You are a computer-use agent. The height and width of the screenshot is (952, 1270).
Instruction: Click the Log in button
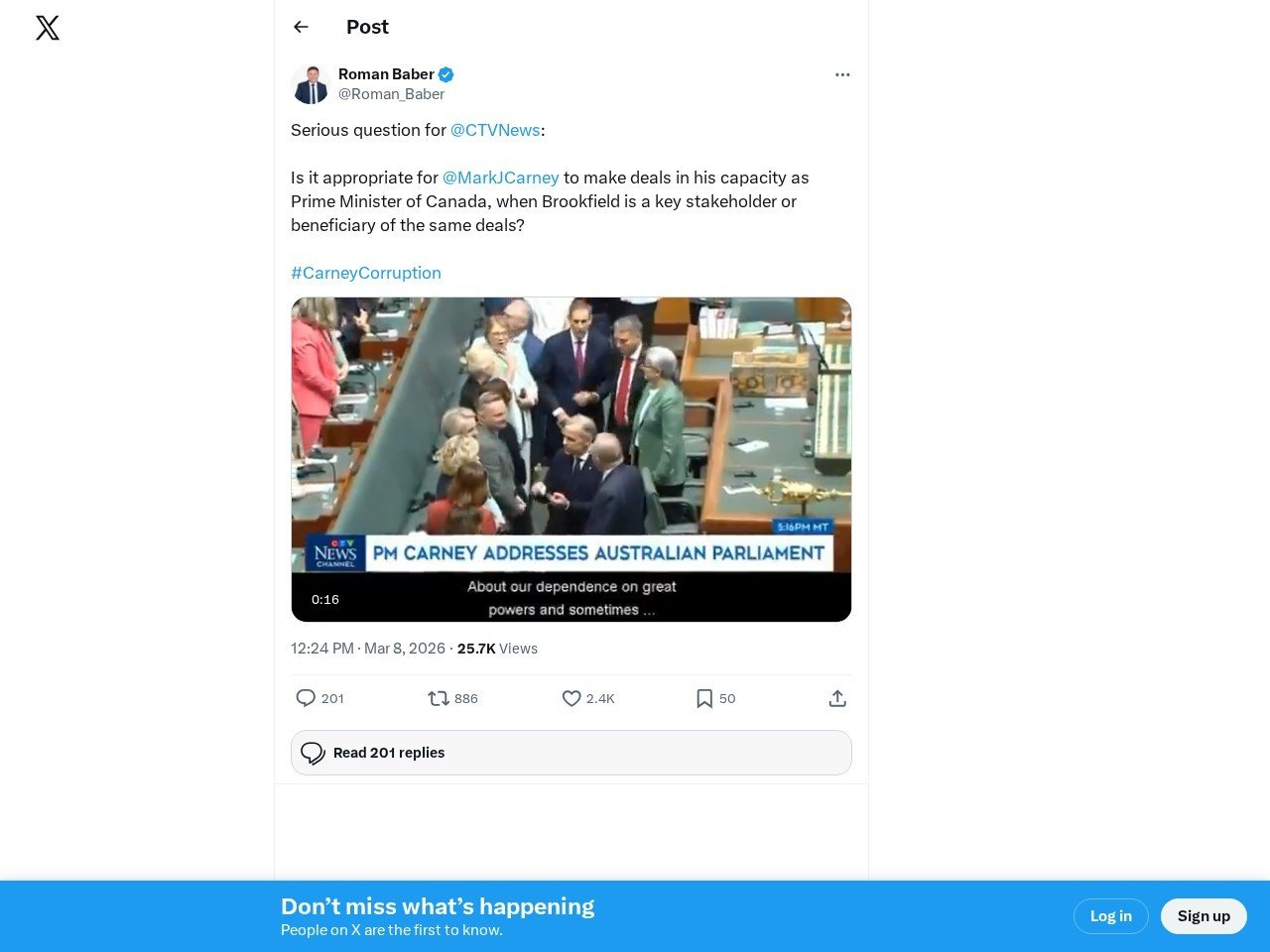tap(1111, 916)
